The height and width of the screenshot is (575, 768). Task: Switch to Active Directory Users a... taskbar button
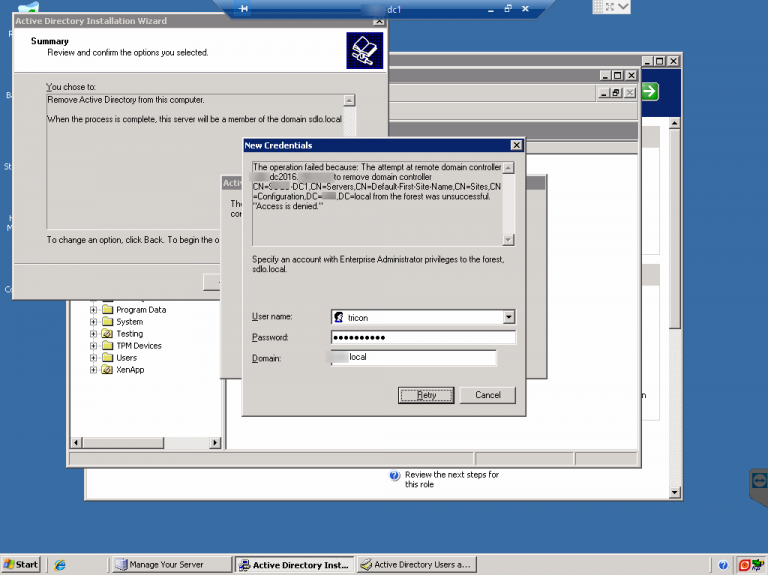tap(417, 565)
